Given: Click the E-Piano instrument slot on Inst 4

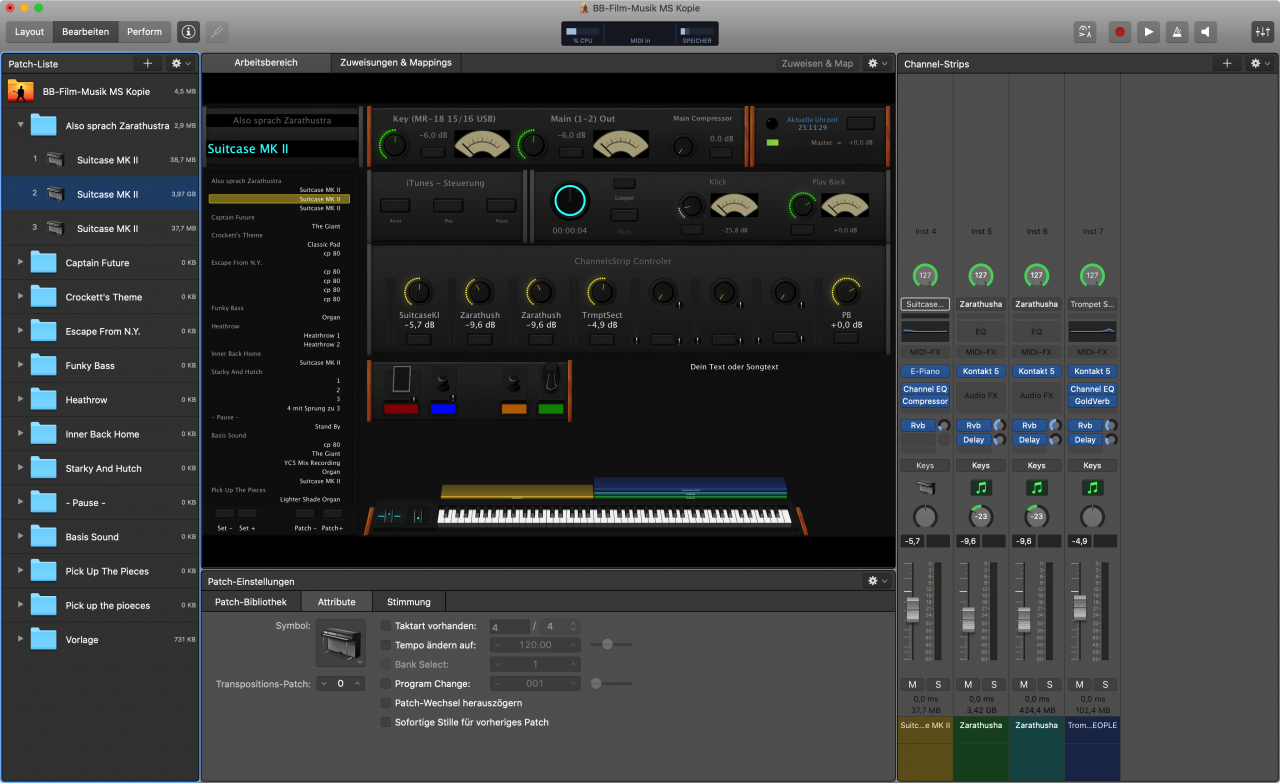Looking at the screenshot, I should 925,371.
